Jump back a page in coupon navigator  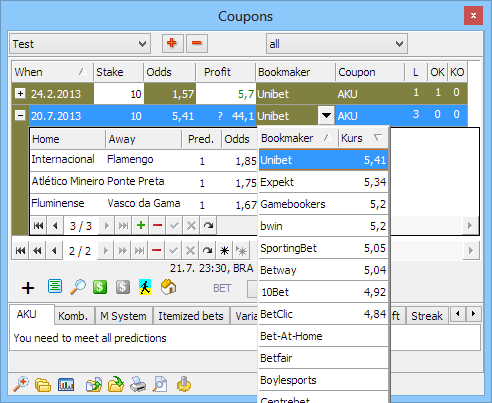pyautogui.click(x=38, y=251)
